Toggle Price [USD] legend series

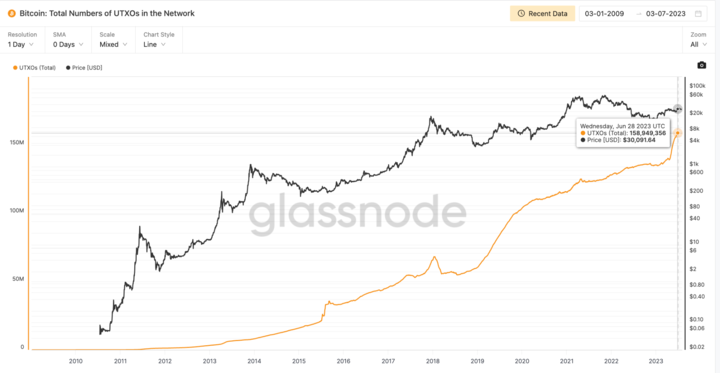click(84, 68)
